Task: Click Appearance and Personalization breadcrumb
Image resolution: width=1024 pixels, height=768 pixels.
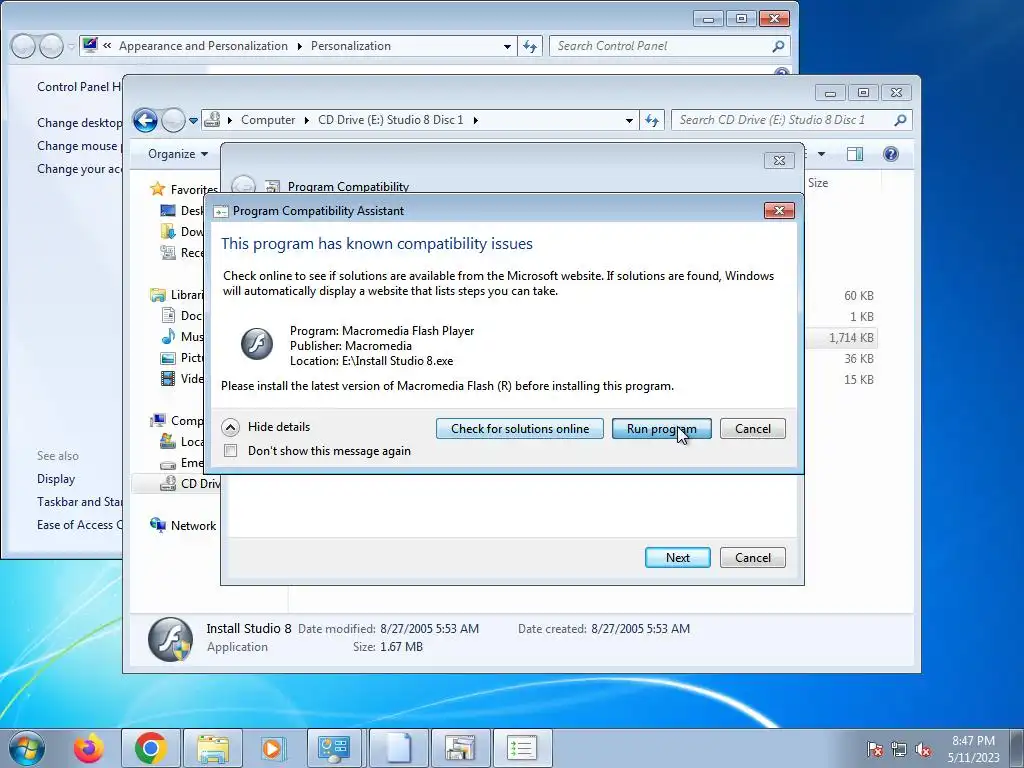Action: pos(203,46)
